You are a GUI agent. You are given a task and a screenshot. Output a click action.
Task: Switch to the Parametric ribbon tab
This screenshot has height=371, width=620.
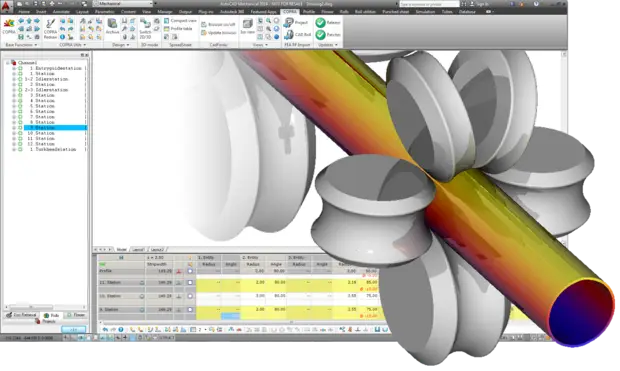(105, 12)
